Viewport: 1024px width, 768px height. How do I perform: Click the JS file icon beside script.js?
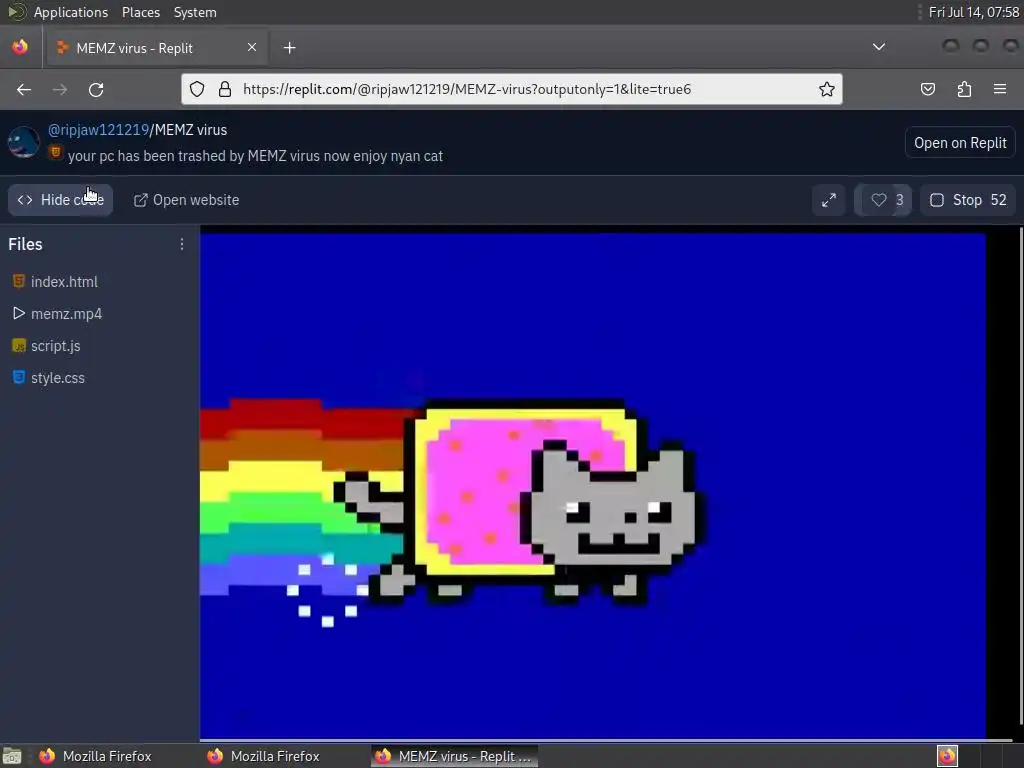click(x=19, y=345)
